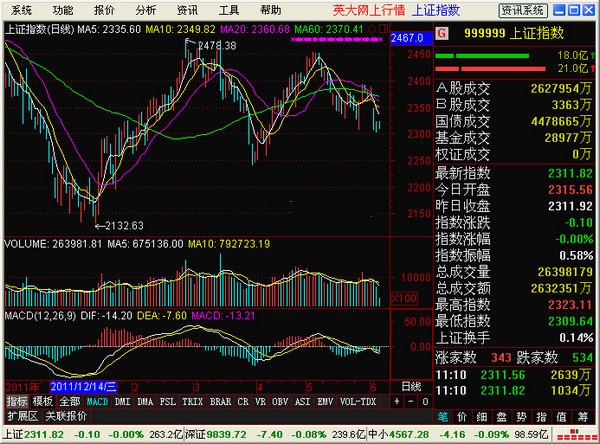Select the TRIX indicator
Image resolution: width=600 pixels, height=444 pixels.
[x=191, y=401]
